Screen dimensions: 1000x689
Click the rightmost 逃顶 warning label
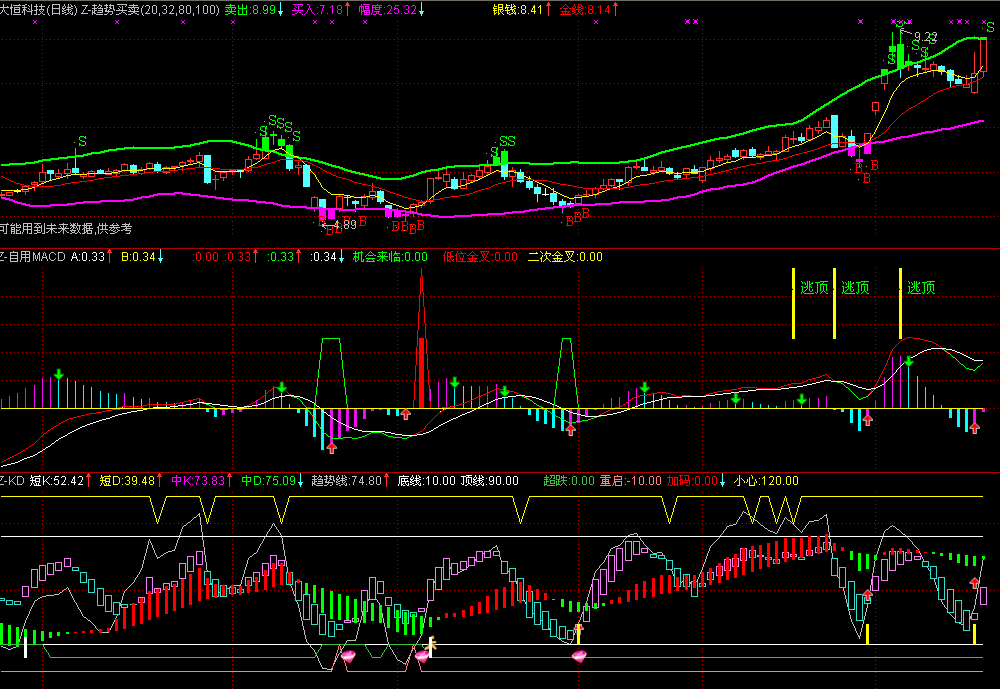(921, 288)
